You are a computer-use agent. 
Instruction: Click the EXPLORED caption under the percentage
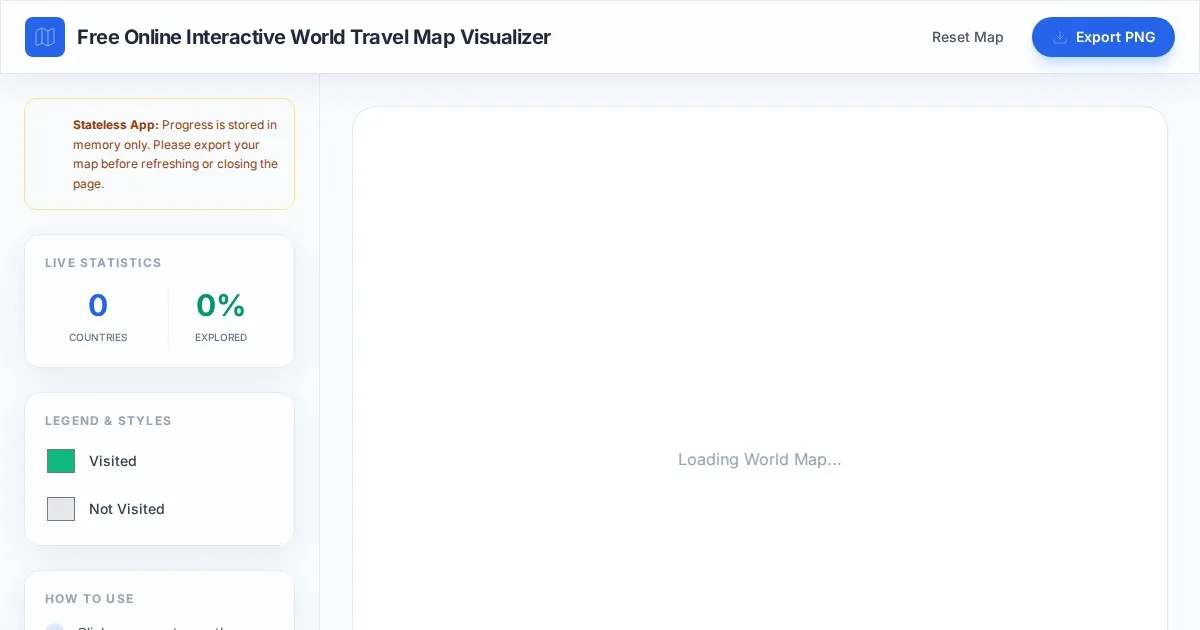pos(221,338)
